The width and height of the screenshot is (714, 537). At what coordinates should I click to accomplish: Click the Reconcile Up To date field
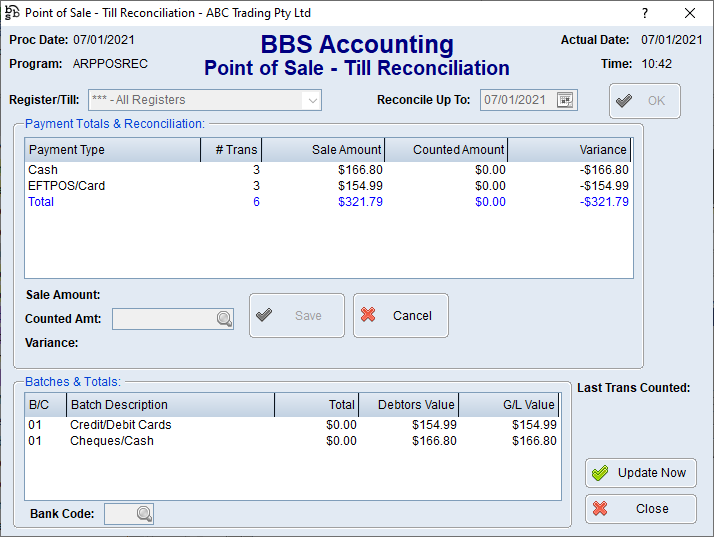(517, 100)
